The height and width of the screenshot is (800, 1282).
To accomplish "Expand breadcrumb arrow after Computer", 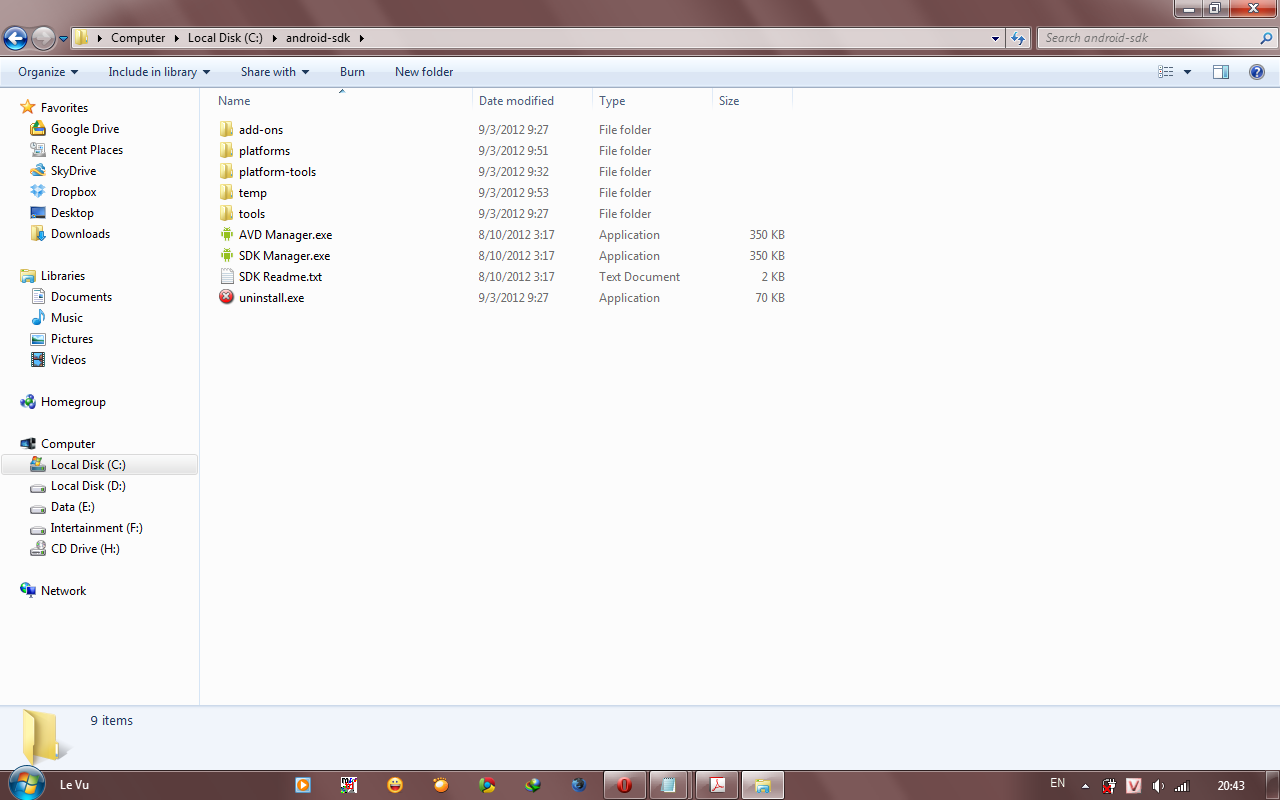I will pos(178,38).
